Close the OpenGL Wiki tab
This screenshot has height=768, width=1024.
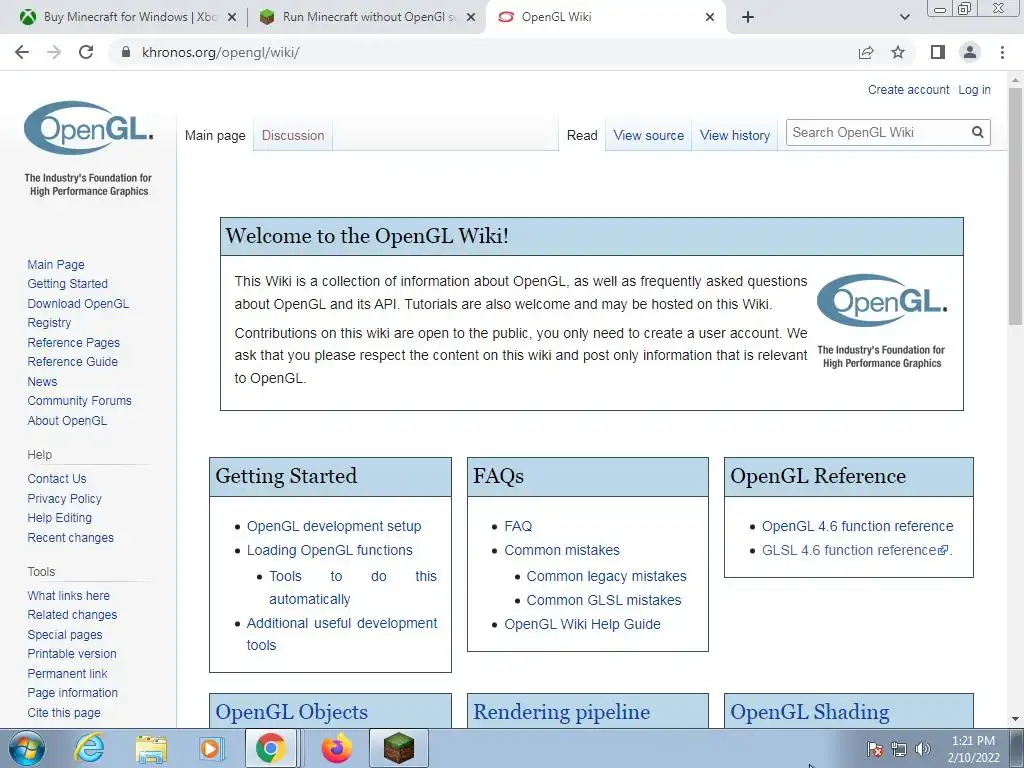pyautogui.click(x=710, y=17)
